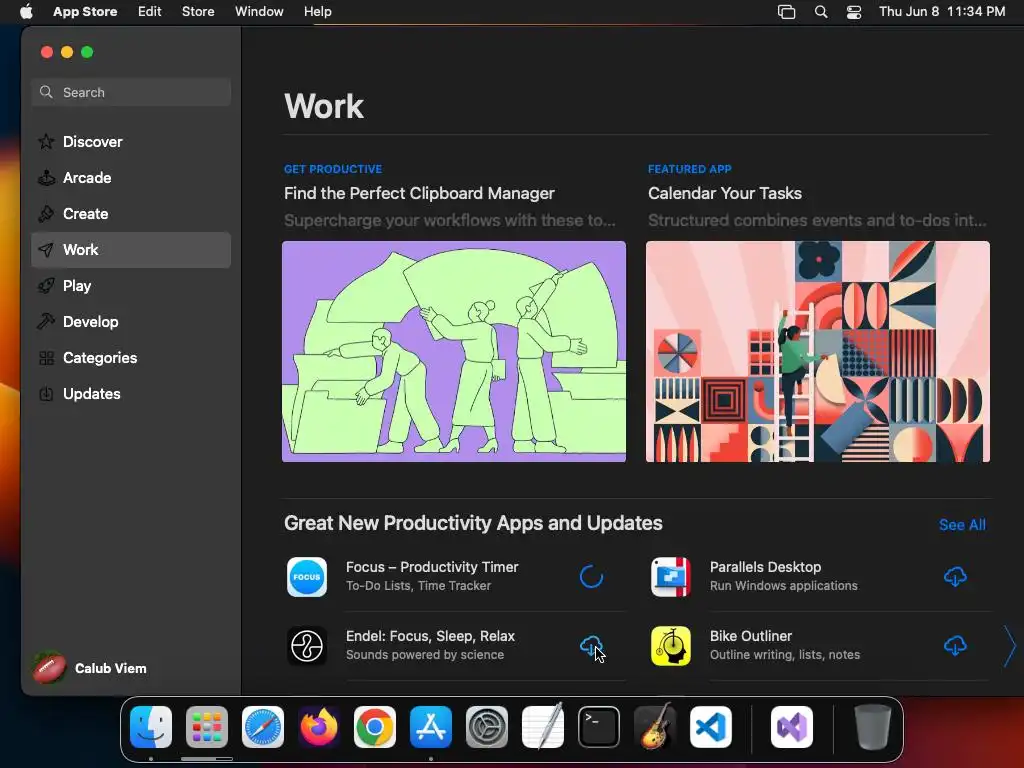Open the App Store menu
This screenshot has width=1024, height=768.
point(85,12)
